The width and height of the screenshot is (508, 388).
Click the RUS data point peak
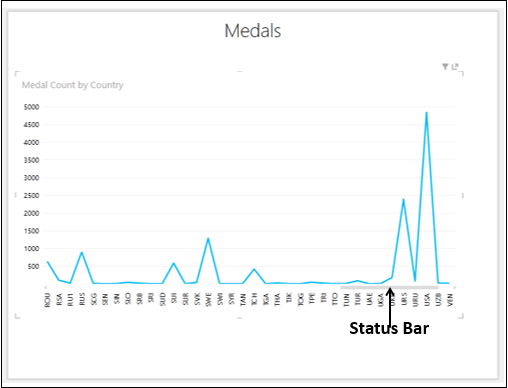tap(81, 252)
